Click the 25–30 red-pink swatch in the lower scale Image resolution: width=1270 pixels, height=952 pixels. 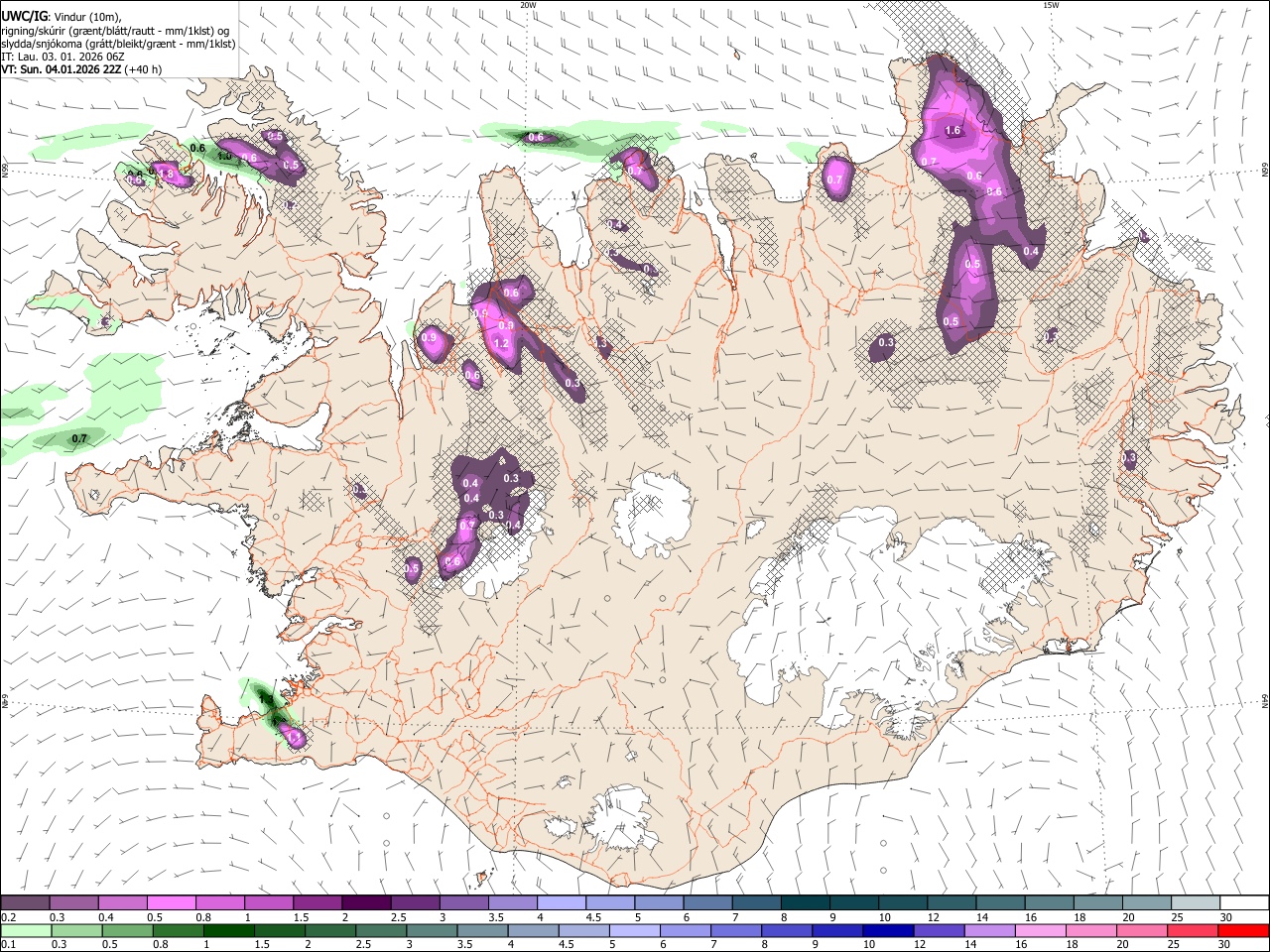(1195, 930)
